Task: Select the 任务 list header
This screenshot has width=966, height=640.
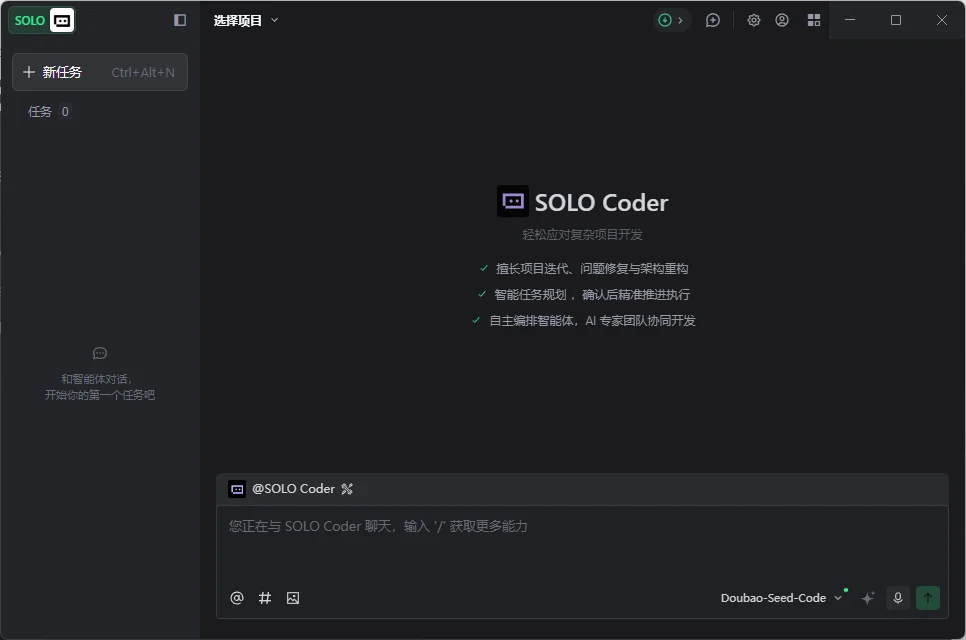Action: click(x=40, y=112)
